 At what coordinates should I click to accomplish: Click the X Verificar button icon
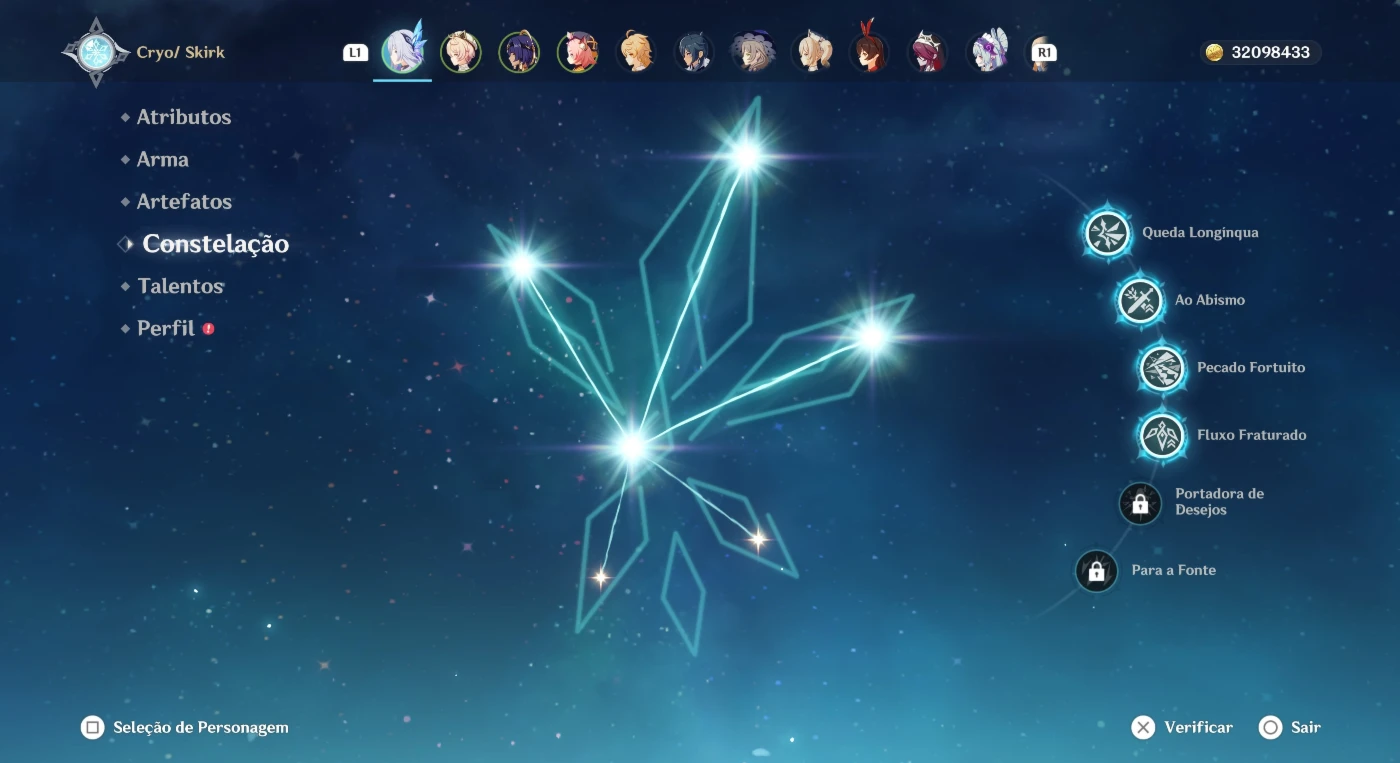tap(1143, 727)
